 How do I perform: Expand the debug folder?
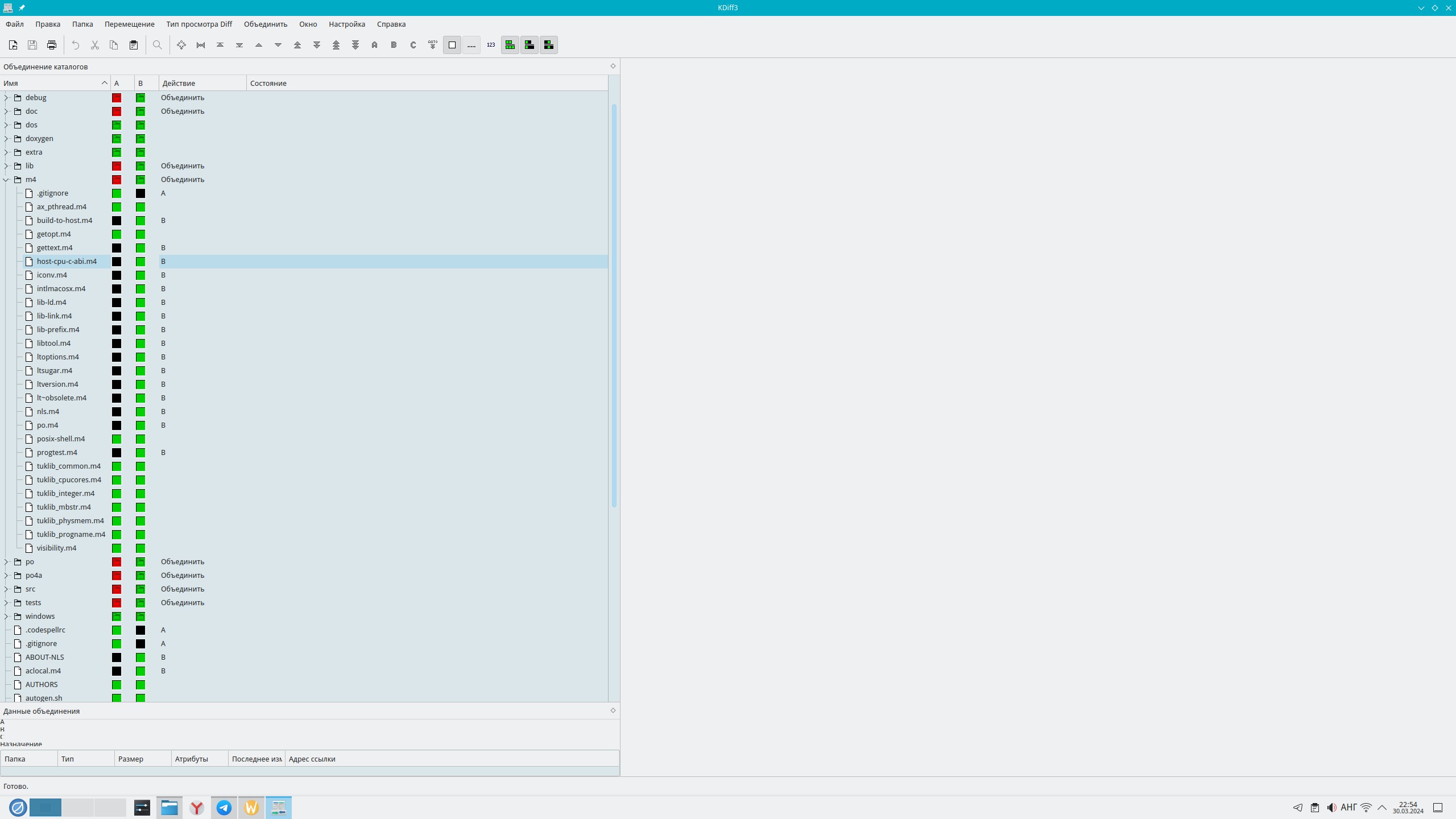tap(6, 98)
